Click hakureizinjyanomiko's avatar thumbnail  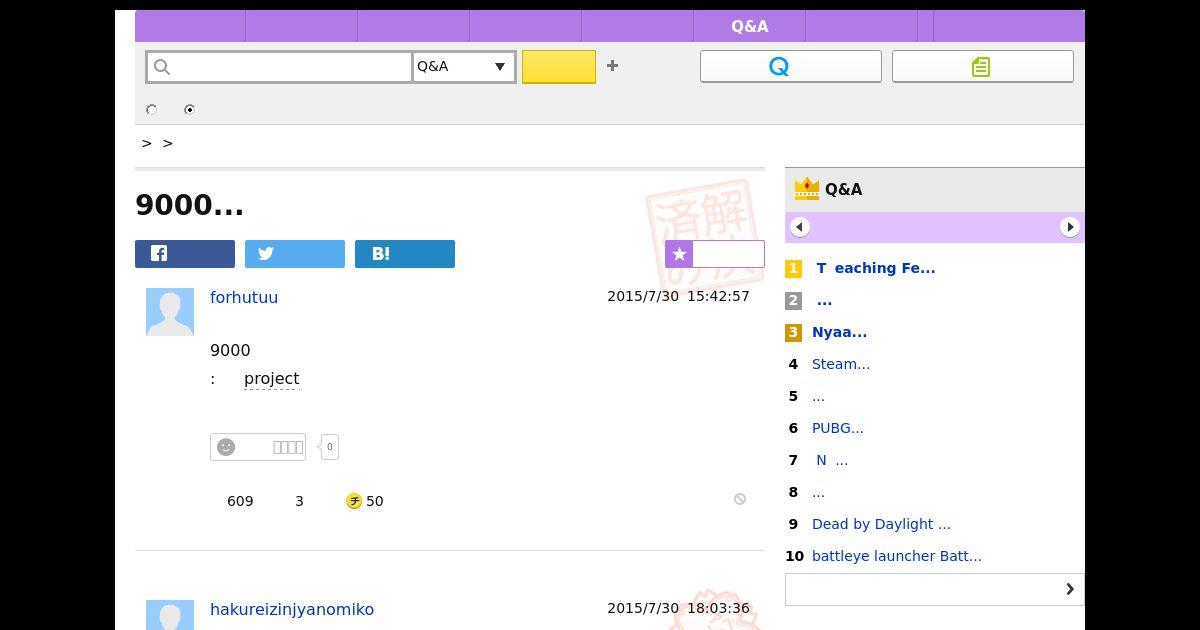pyautogui.click(x=170, y=615)
